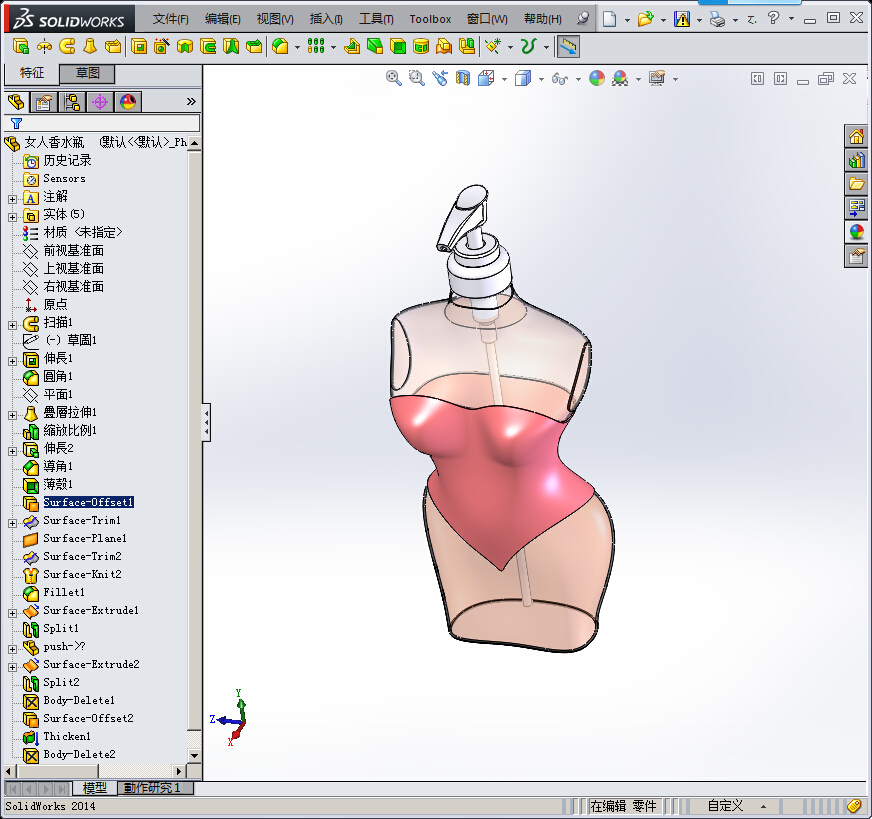Click the Extruded Boss/Base toolbar icon
Image resolution: width=872 pixels, height=819 pixels.
pos(21,47)
